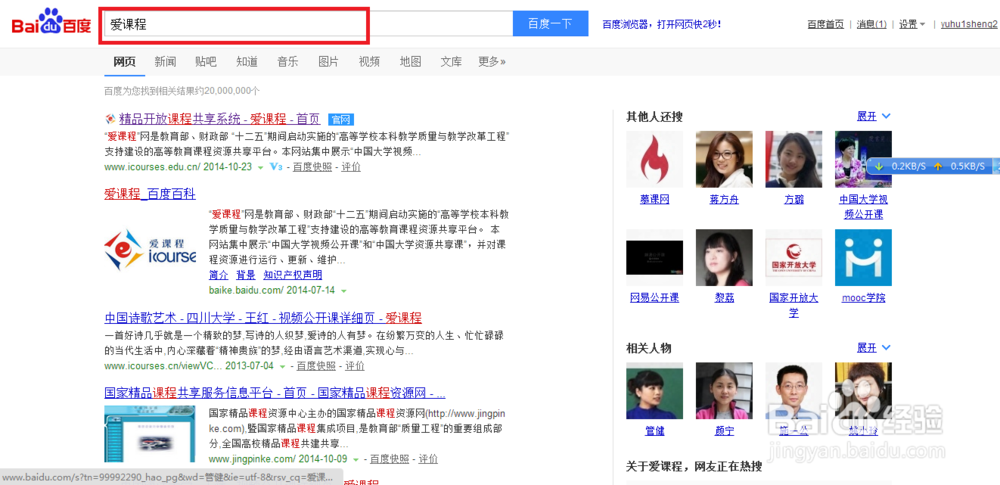Screen dimensions: 1000x485
Task: Click the 方舒 photo thumbnail
Action: pos(793,159)
